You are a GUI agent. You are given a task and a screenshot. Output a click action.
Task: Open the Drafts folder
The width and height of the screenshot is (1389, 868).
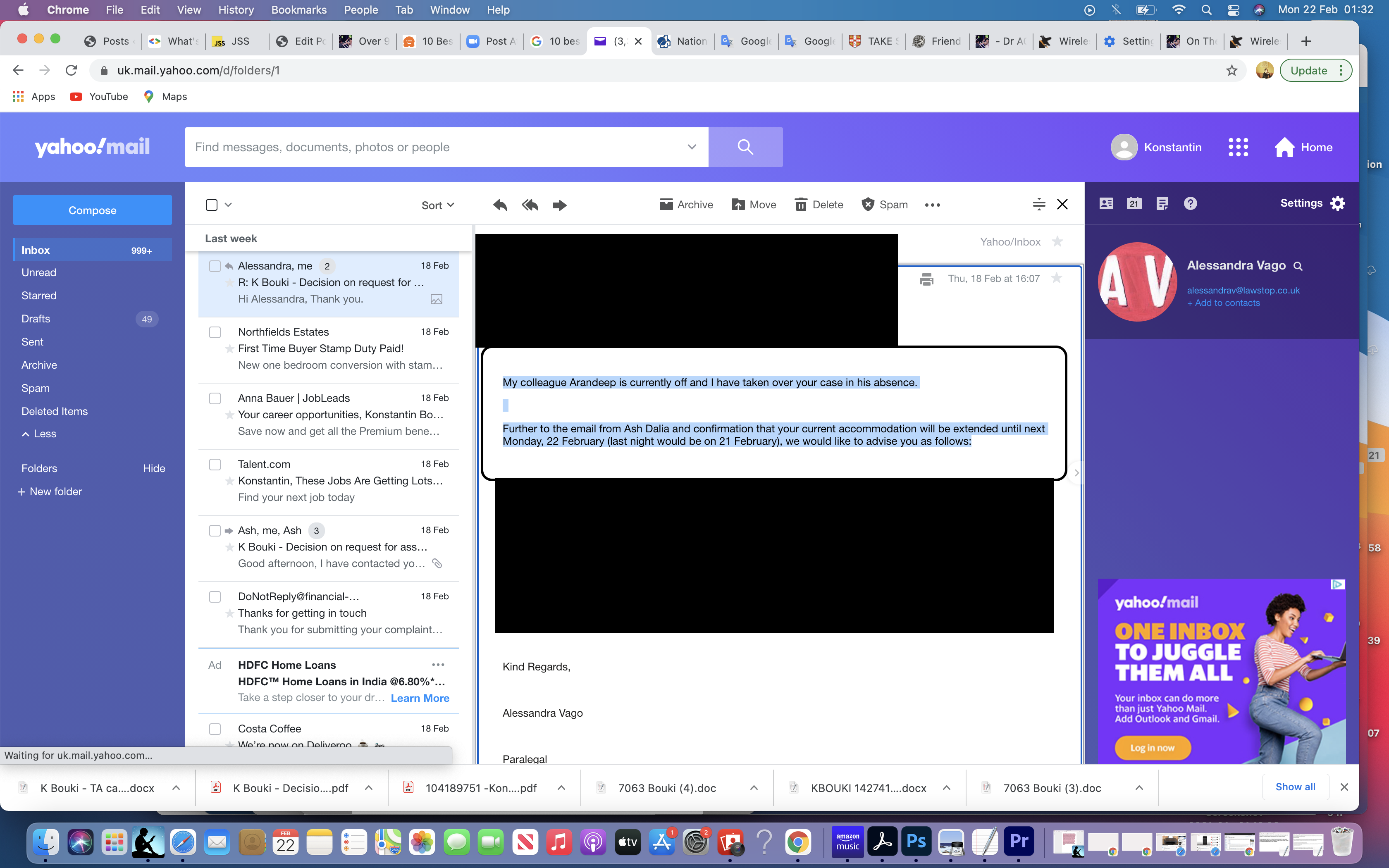[x=36, y=319]
